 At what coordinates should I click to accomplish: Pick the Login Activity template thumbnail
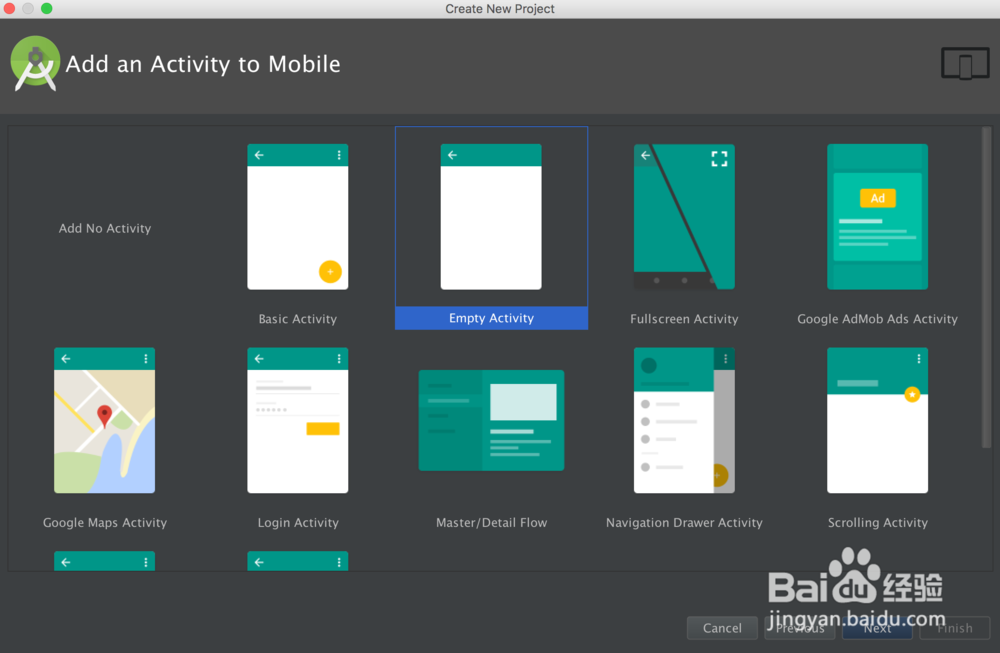(x=298, y=420)
